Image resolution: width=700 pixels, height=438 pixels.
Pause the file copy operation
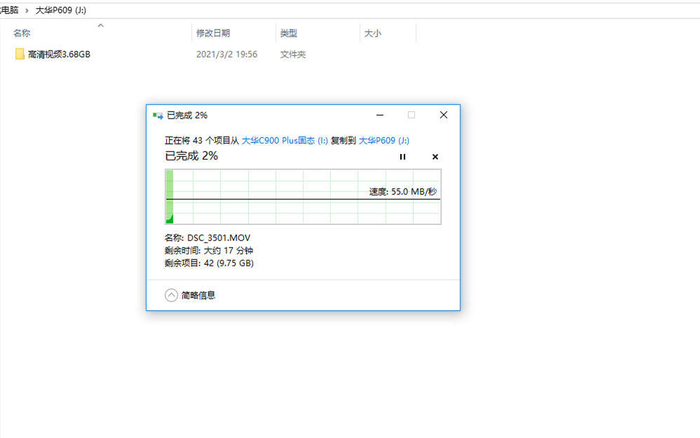(402, 157)
